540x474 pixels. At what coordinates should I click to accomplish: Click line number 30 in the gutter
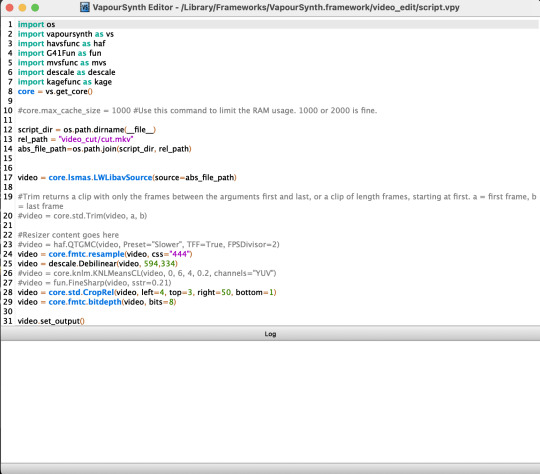pos(8,311)
